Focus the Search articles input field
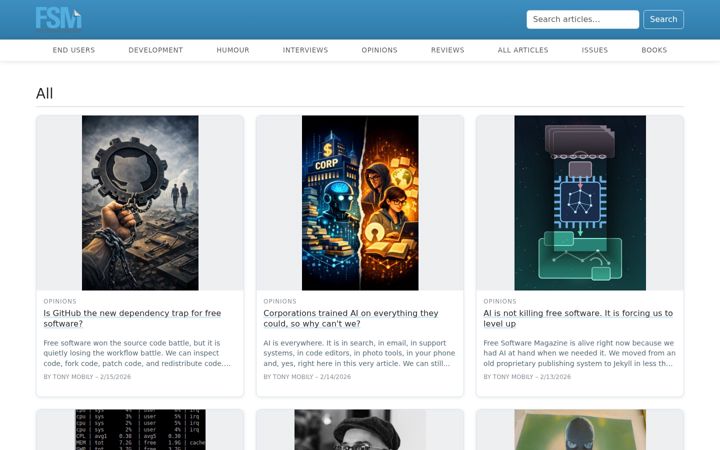The height and width of the screenshot is (450, 720). [582, 19]
